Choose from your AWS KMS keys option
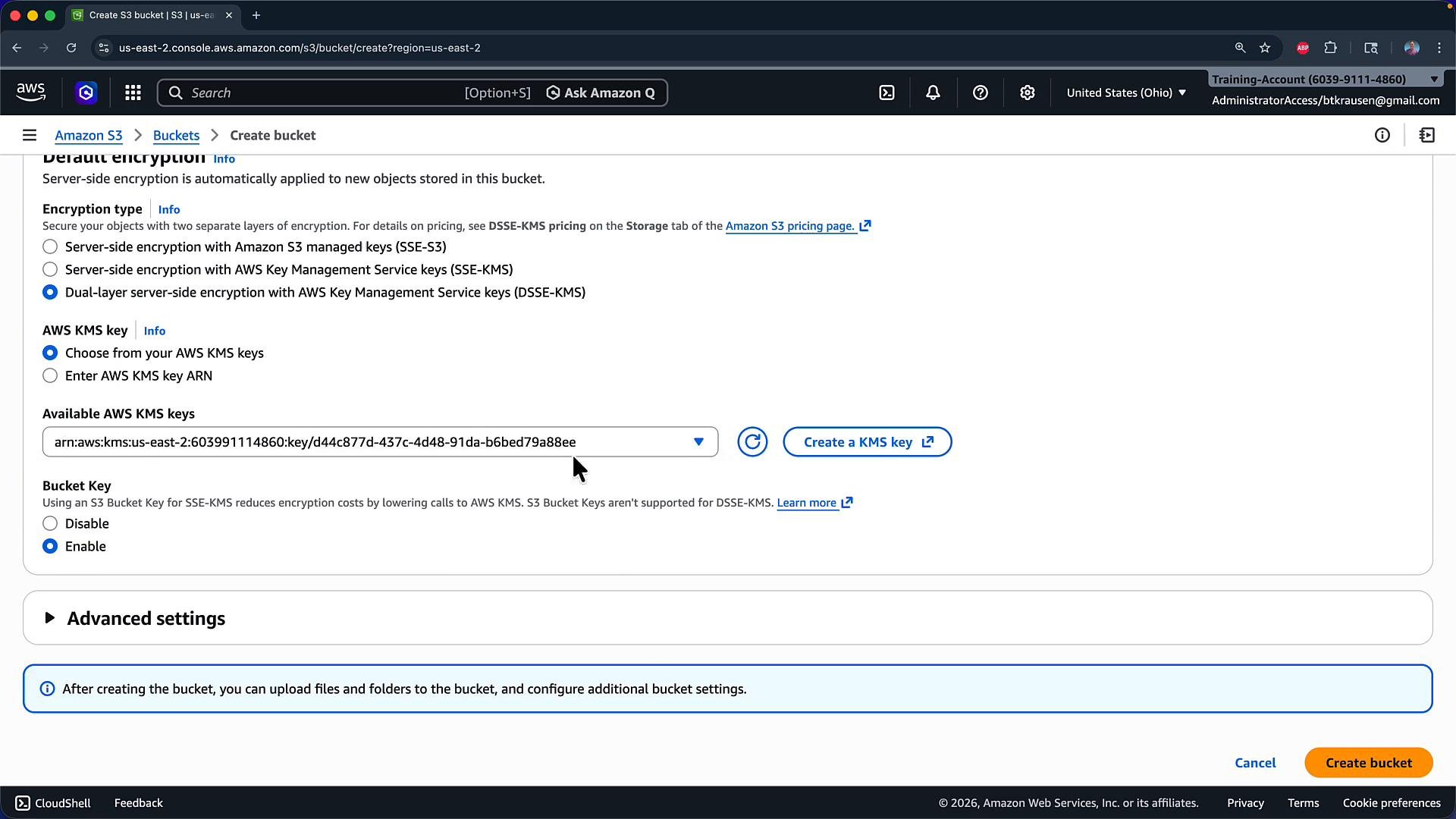Viewport: 1456px width, 819px height. point(50,353)
